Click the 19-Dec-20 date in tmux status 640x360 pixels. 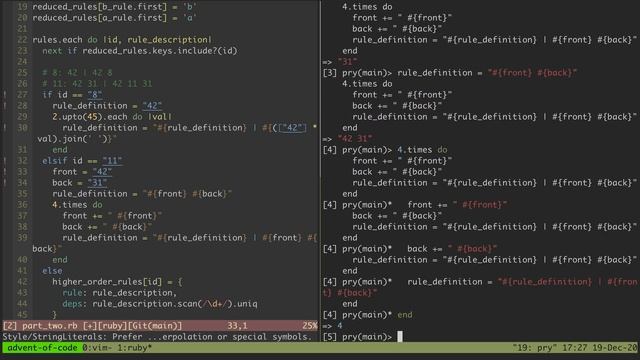615,348
